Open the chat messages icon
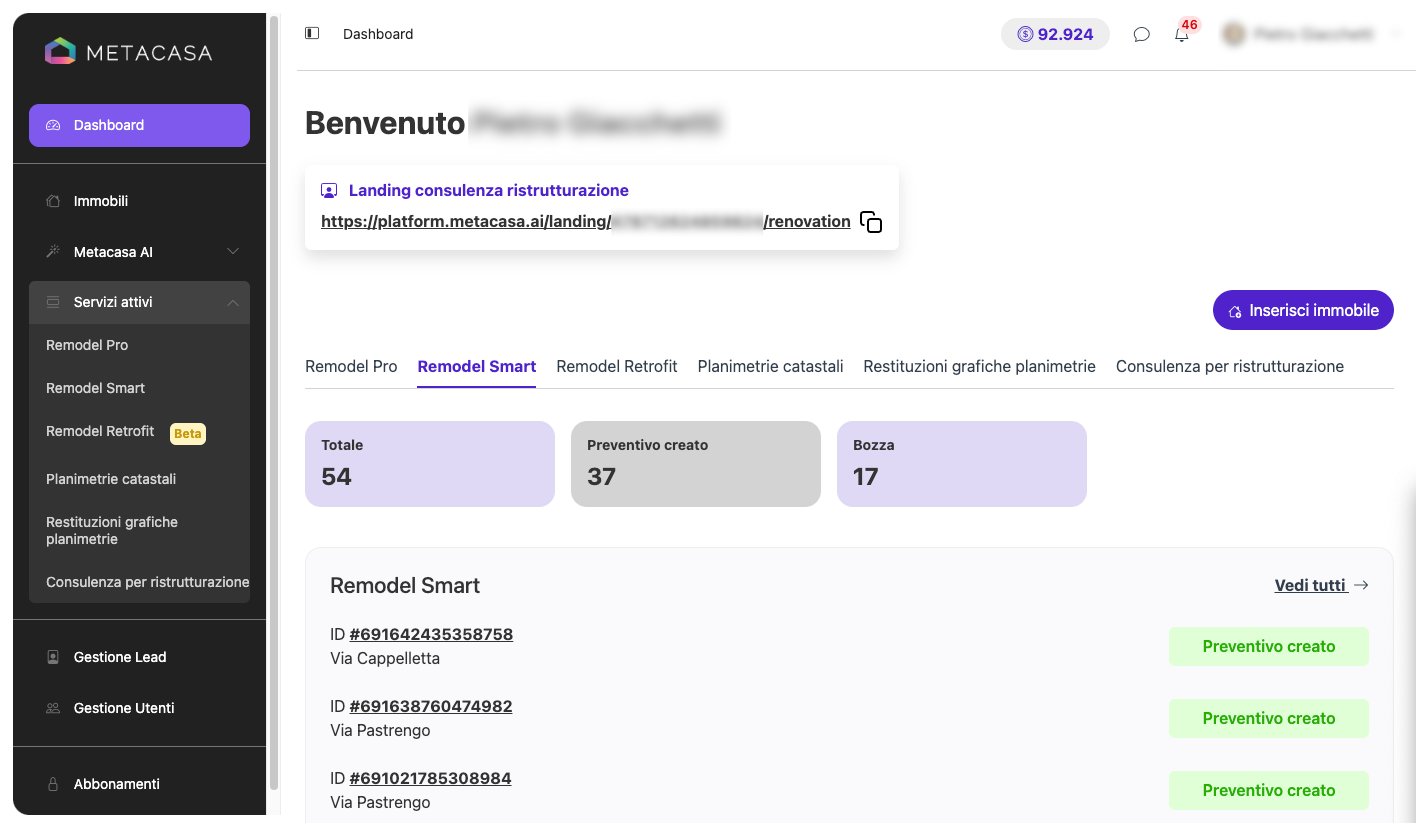 click(1141, 34)
